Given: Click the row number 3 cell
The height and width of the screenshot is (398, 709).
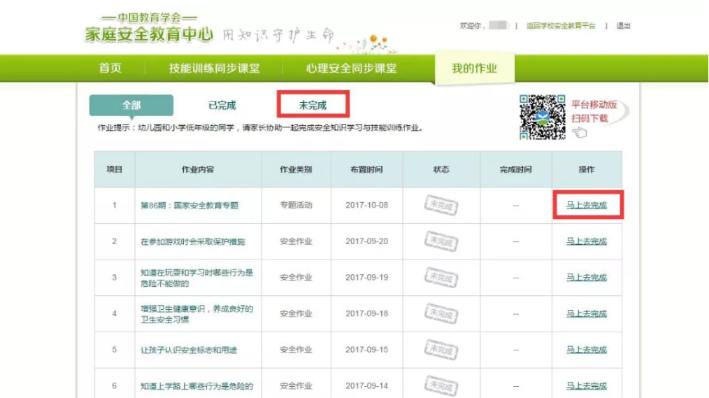Looking at the screenshot, I should click(x=114, y=277).
